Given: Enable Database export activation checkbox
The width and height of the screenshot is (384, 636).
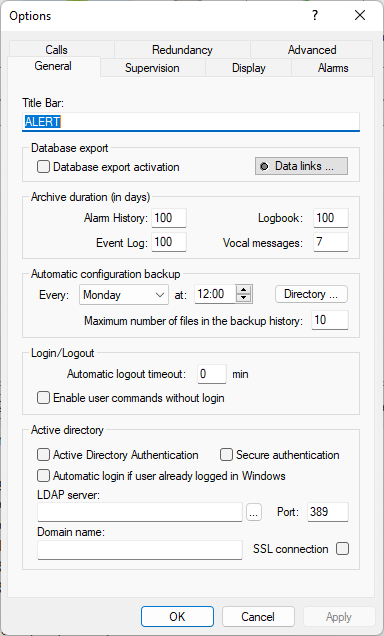Looking at the screenshot, I should [x=43, y=167].
